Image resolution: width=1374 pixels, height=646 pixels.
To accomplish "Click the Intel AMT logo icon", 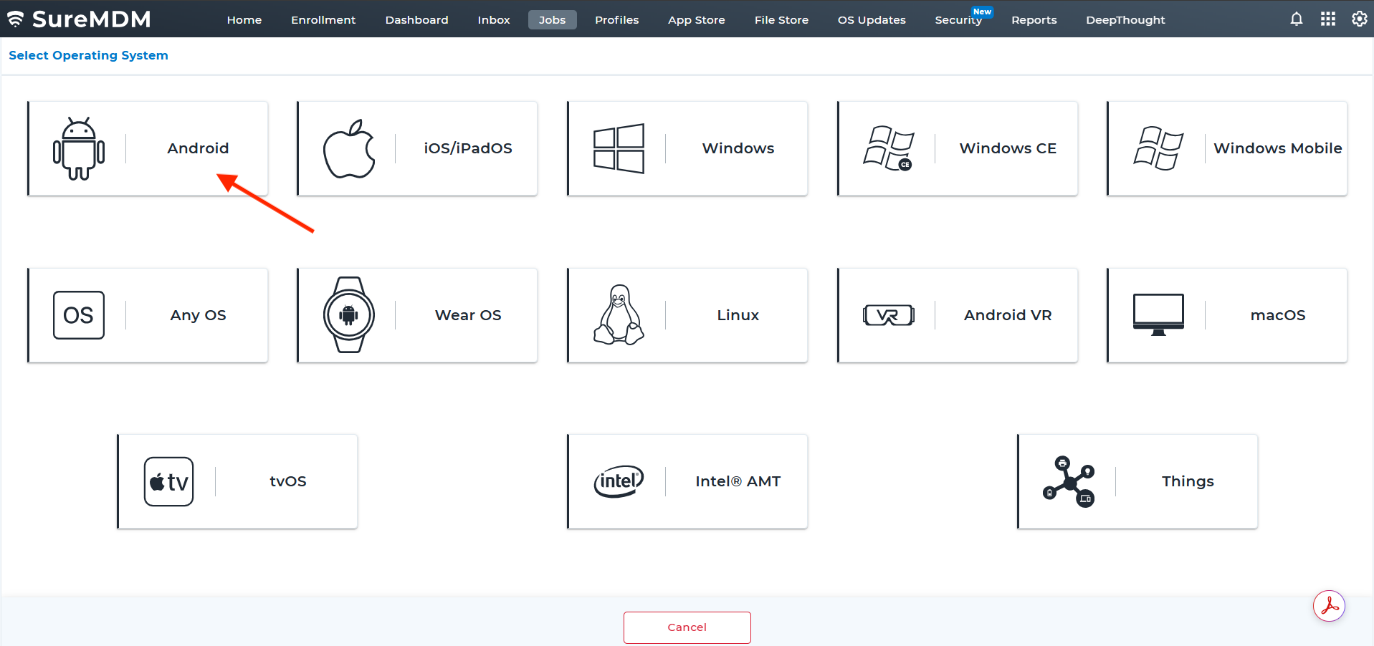I will 618,482.
